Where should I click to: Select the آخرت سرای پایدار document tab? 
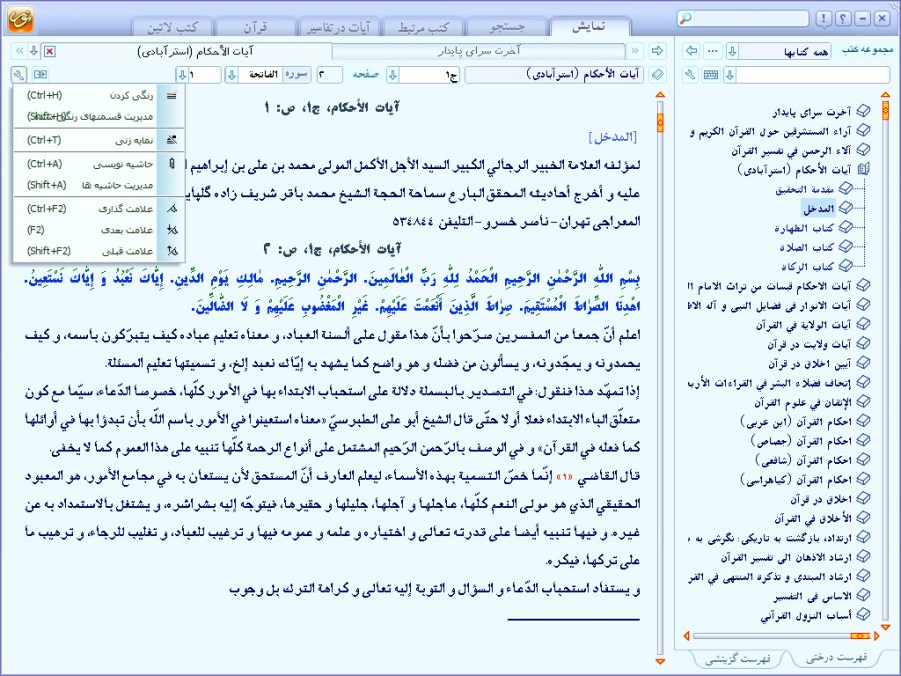pos(479,51)
